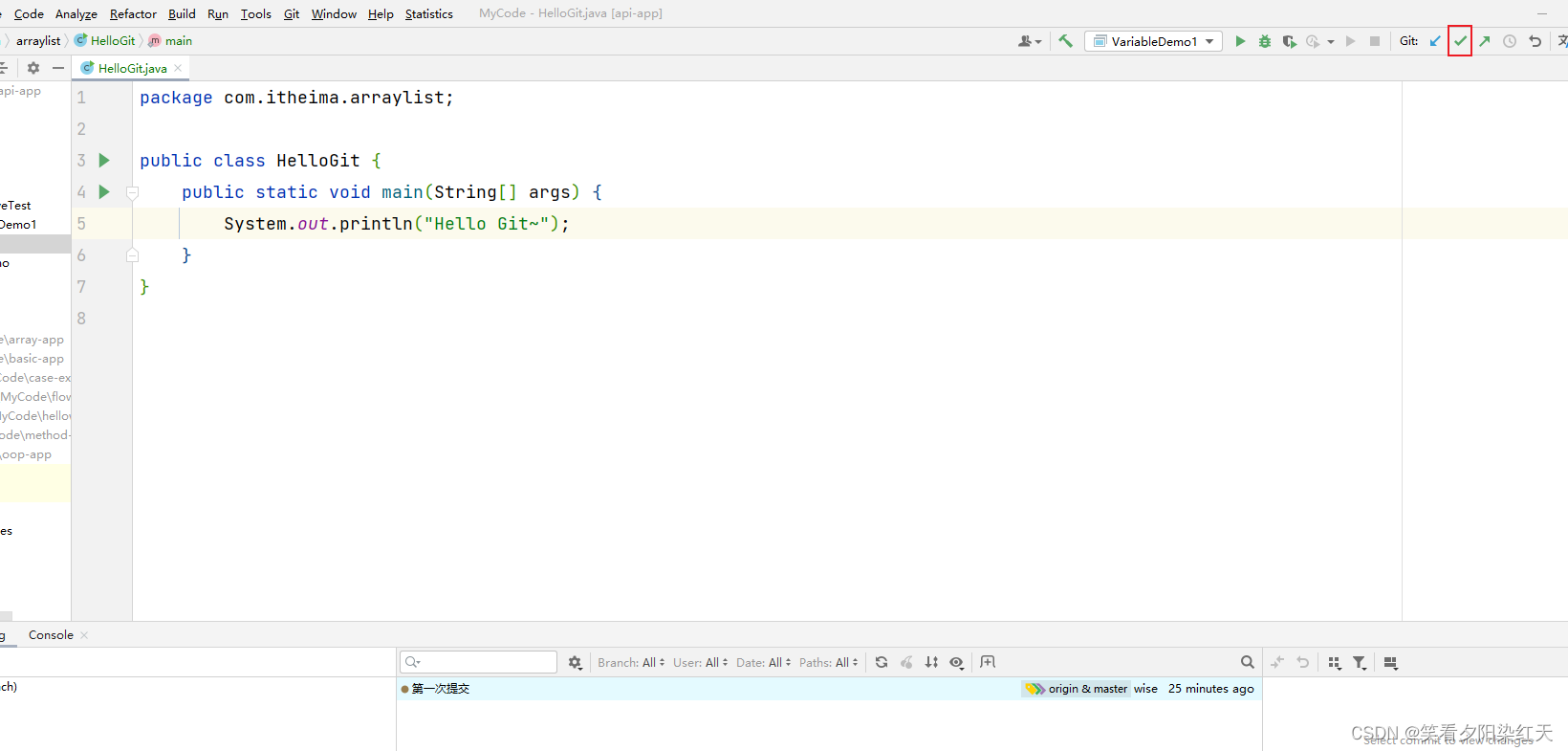Click the Git update project arrow

pos(1435,41)
